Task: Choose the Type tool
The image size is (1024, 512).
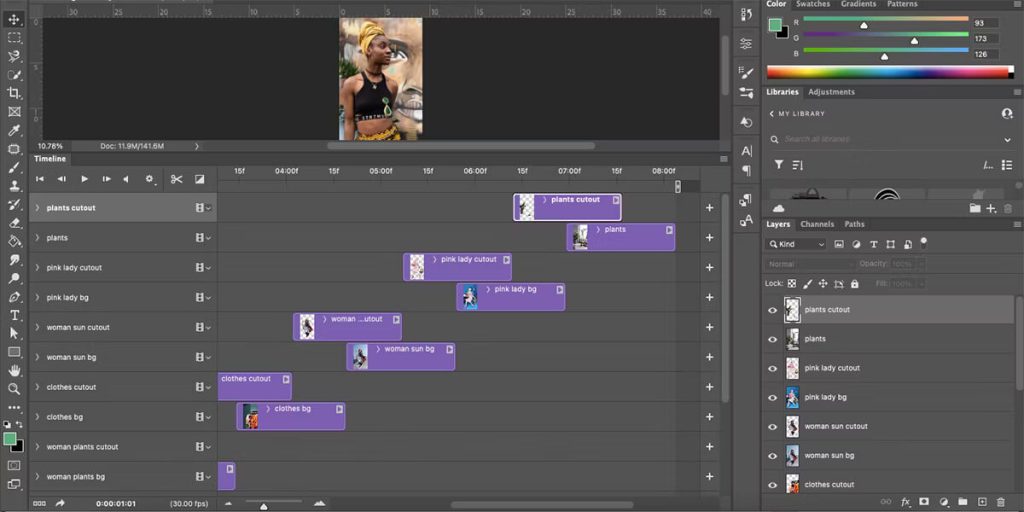Action: pos(14,315)
